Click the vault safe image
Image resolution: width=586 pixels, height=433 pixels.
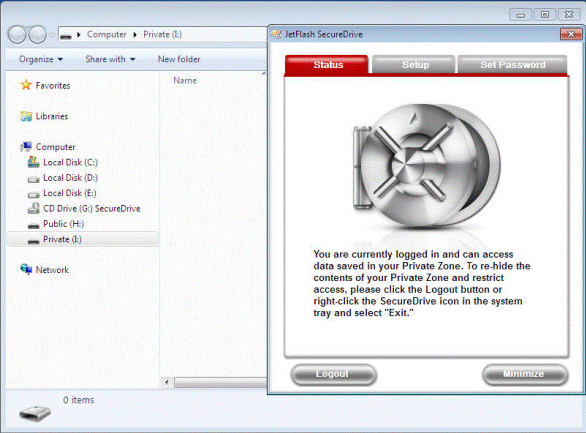pos(426,167)
